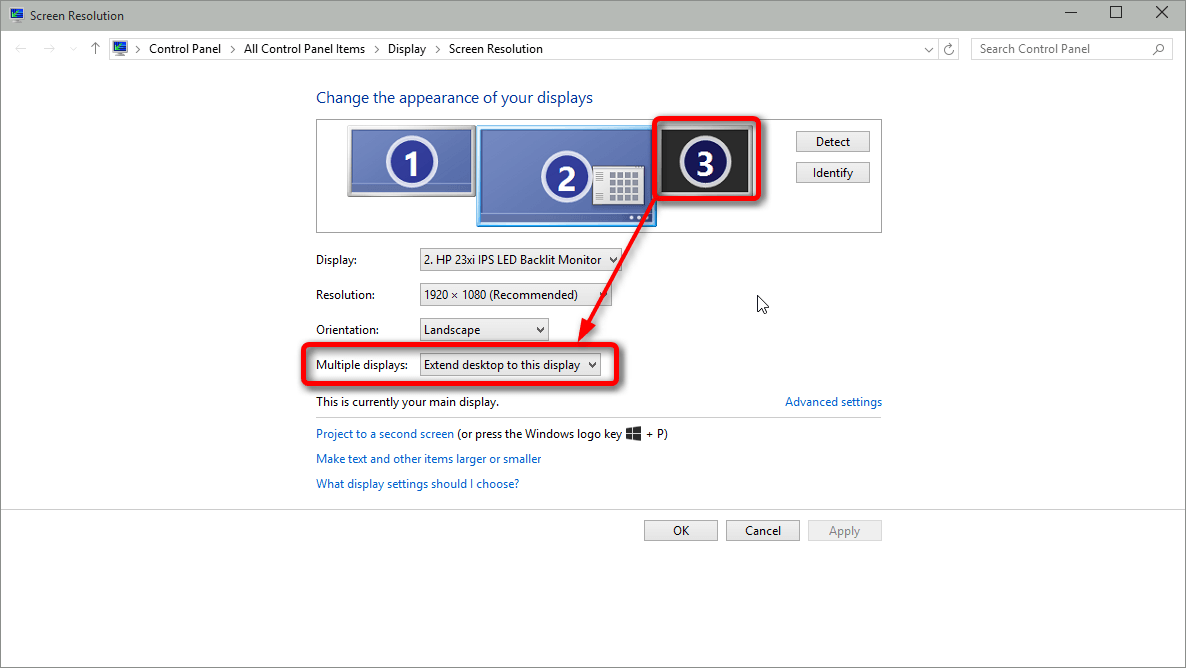The height and width of the screenshot is (668, 1186).
Task: Select display 2 monitor icon
Action: 566,176
